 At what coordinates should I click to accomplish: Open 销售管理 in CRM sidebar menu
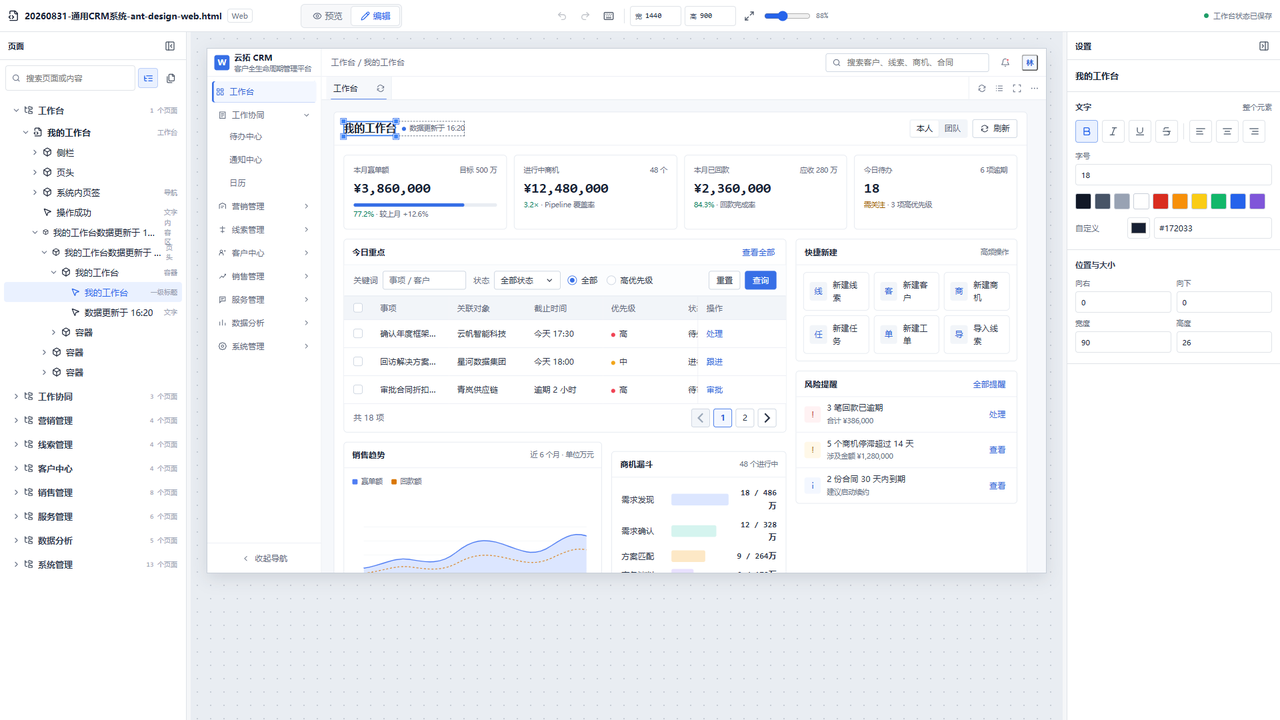[x=265, y=276]
